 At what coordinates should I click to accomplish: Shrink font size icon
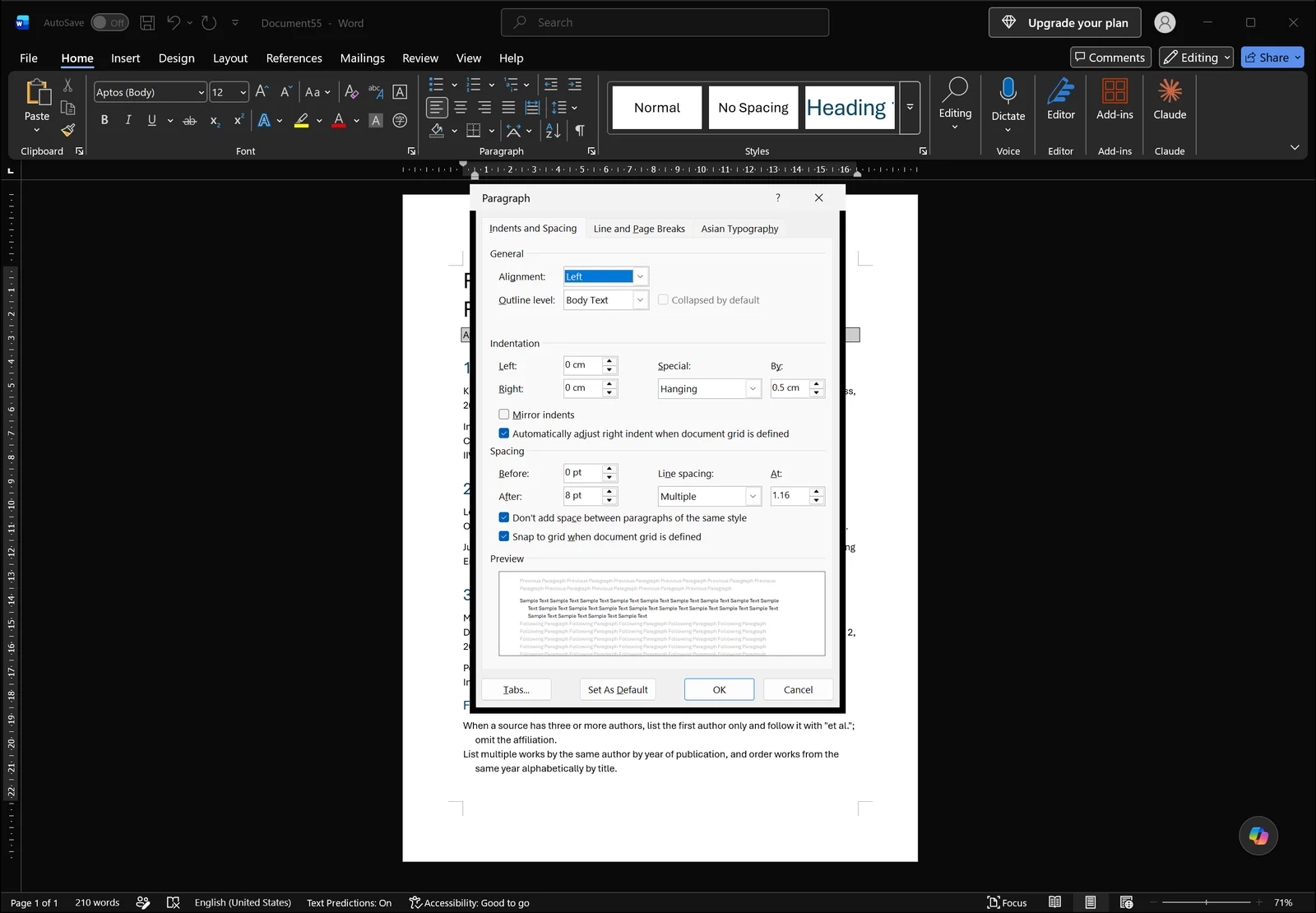coord(285,92)
